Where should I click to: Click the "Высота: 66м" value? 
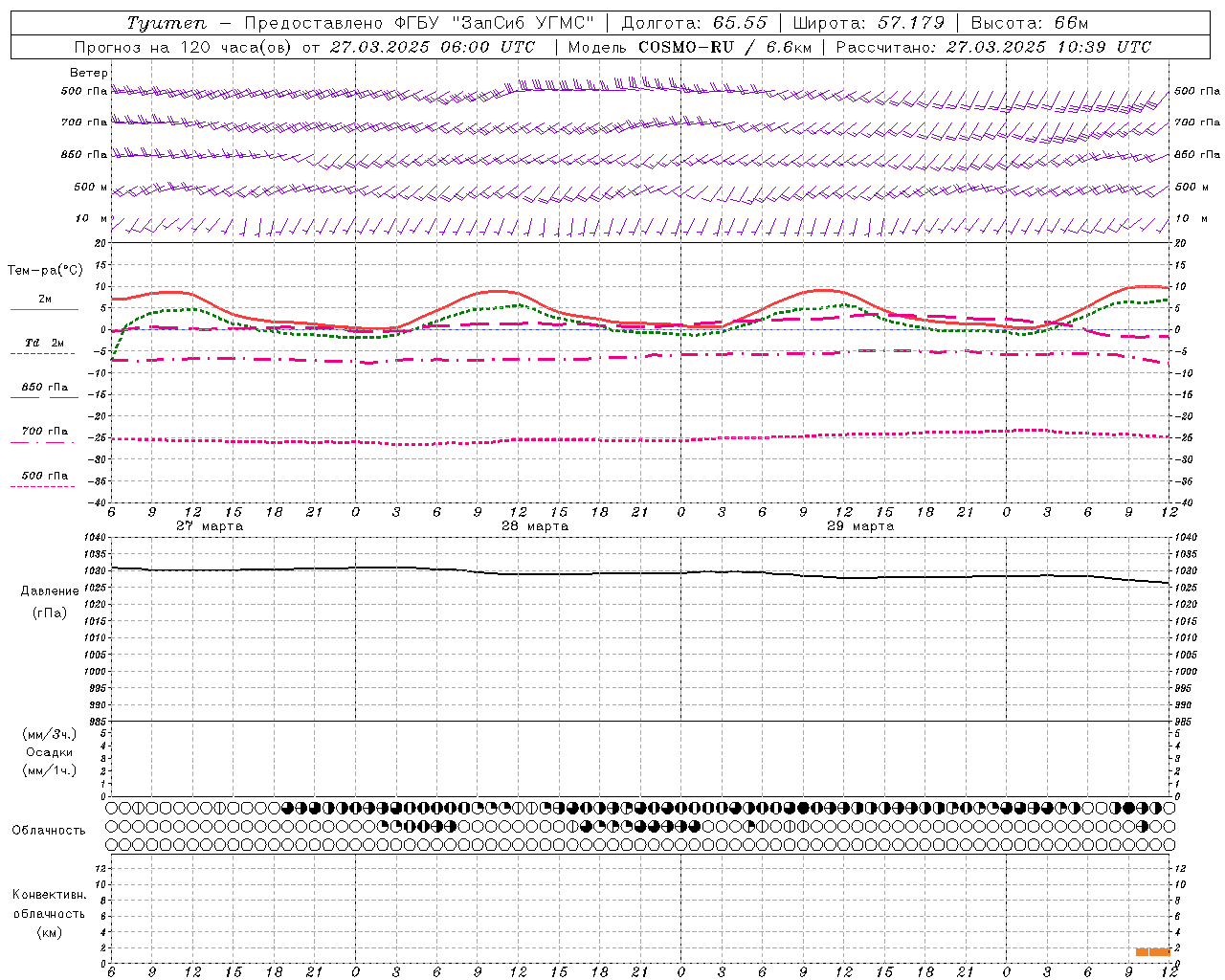pos(1030,23)
